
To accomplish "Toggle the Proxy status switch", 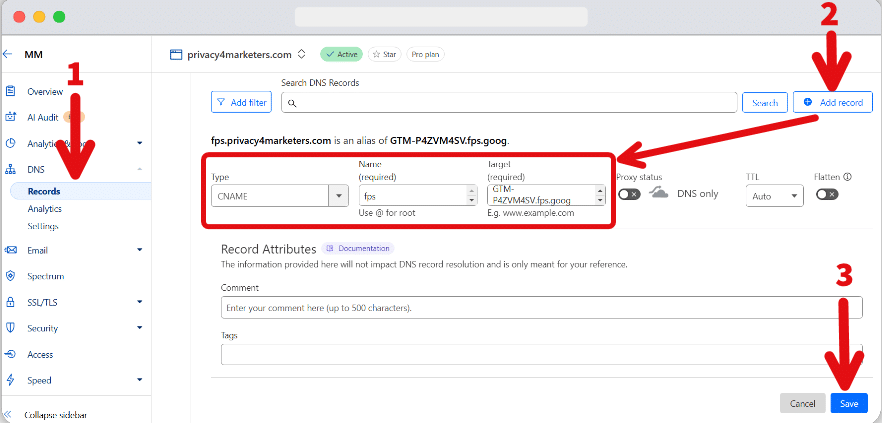I will [629, 194].
